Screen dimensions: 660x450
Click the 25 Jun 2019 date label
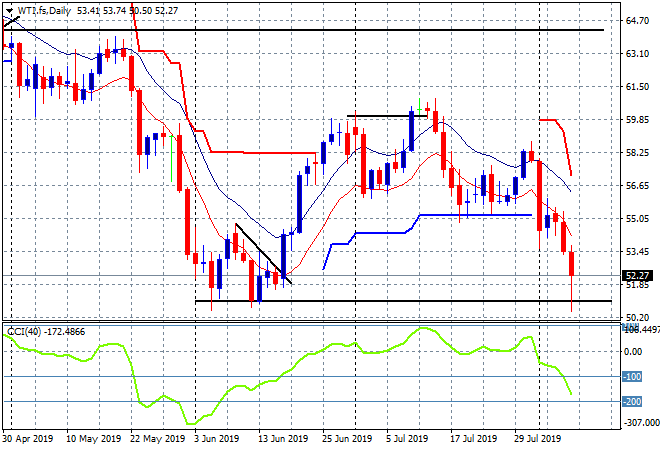click(347, 439)
